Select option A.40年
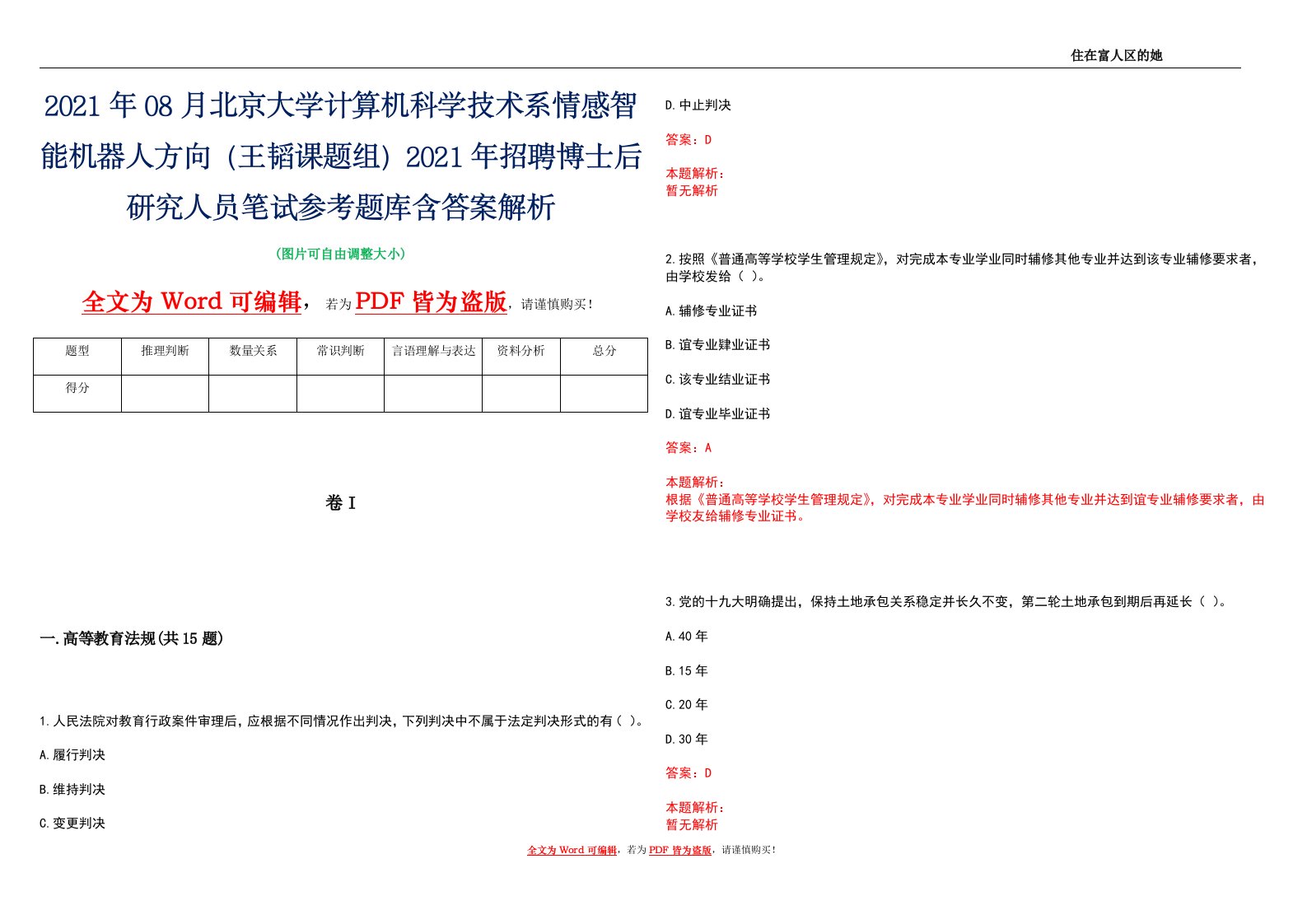This screenshot has height=924, width=1307. (687, 637)
